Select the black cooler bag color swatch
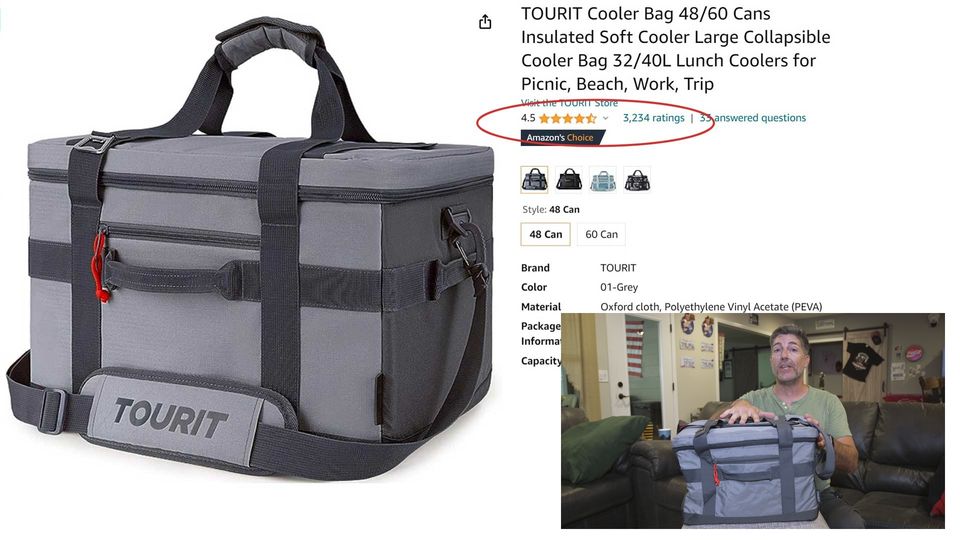 click(x=569, y=179)
